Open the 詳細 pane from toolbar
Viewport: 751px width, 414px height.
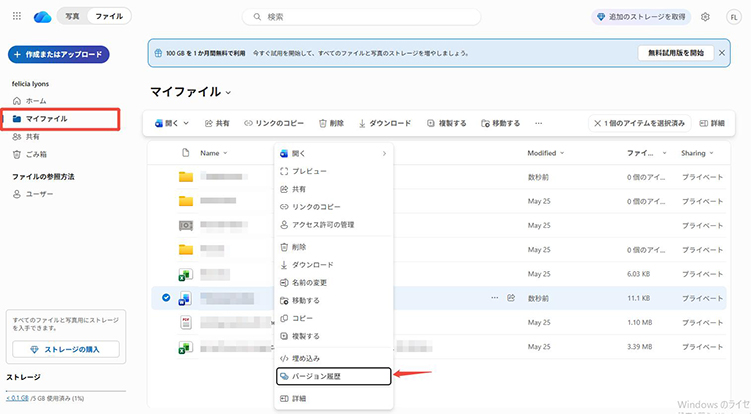712,123
